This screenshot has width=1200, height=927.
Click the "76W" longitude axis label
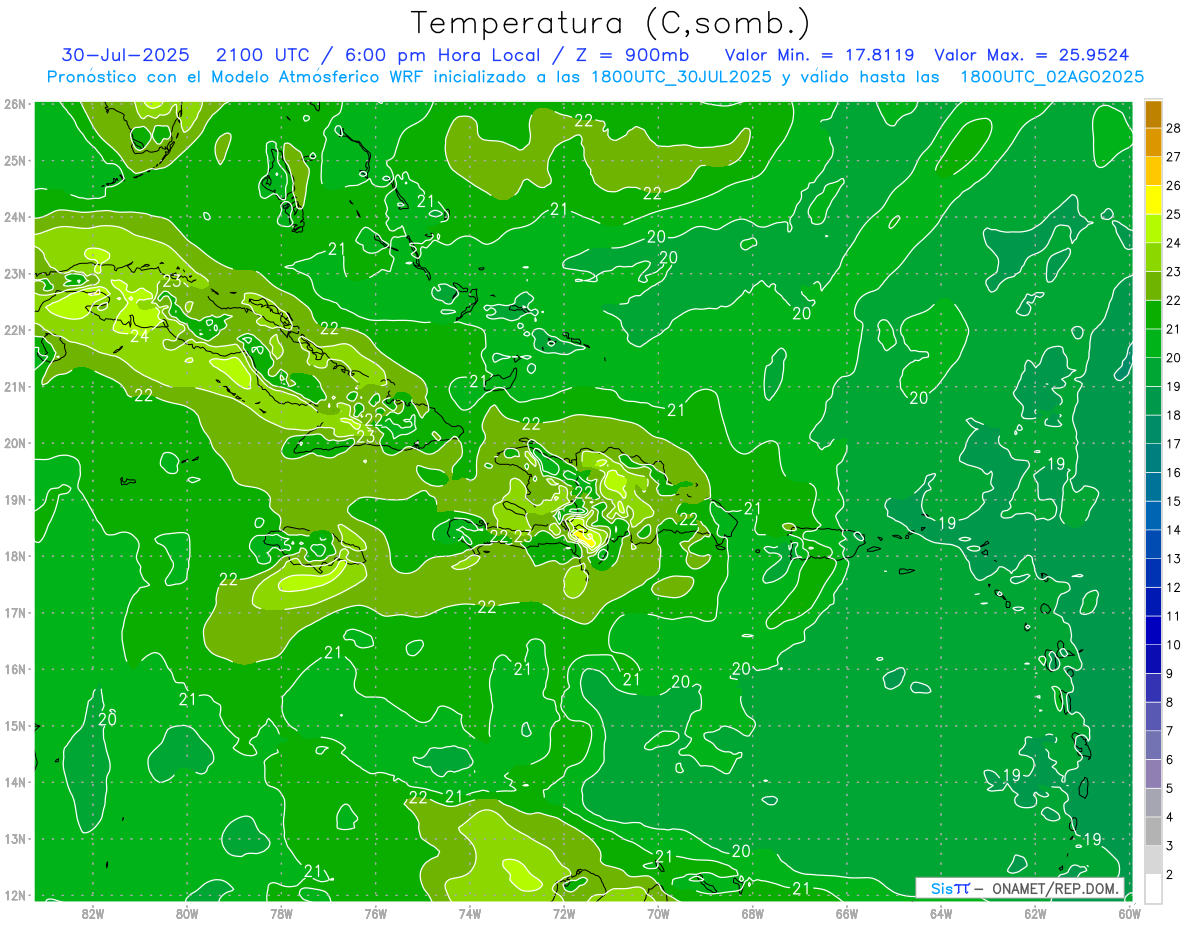376,913
